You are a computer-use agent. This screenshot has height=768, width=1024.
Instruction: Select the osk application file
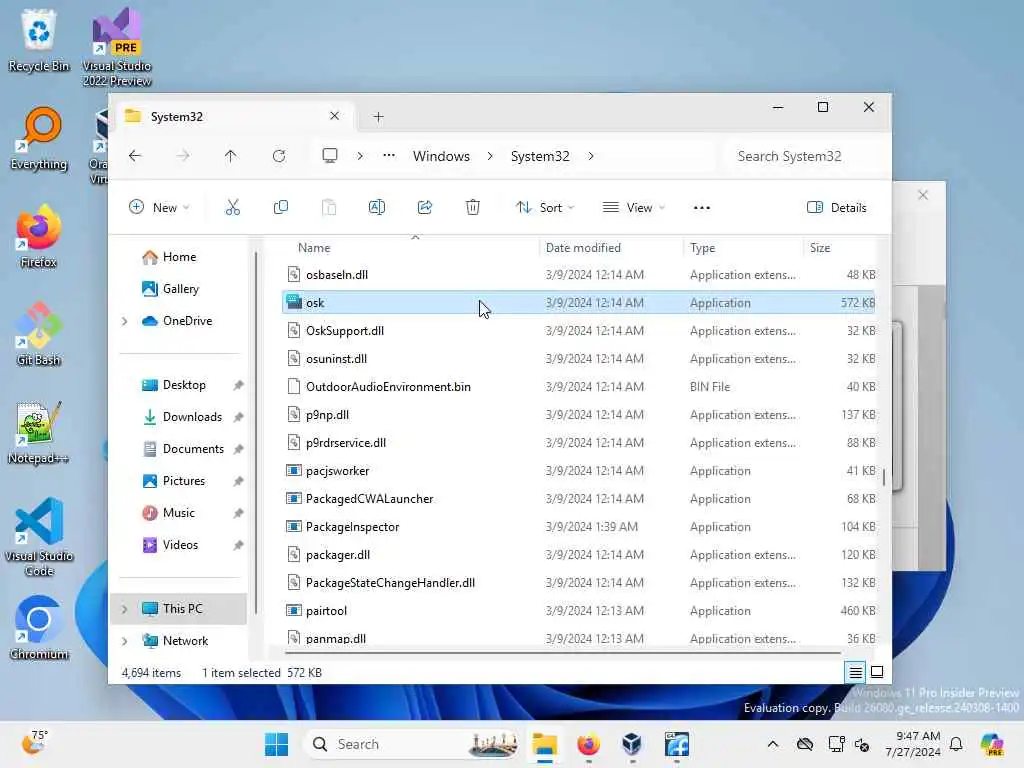tap(579, 303)
